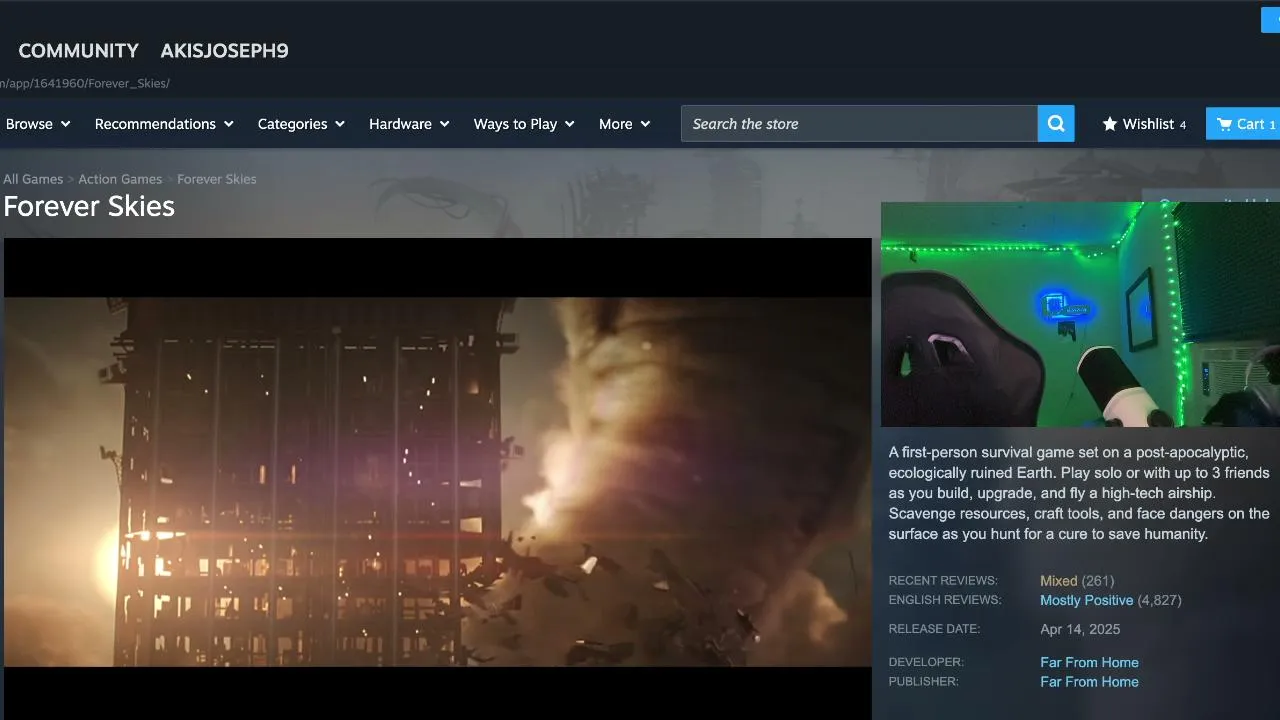Follow the Action Games breadcrumb link
Viewport: 1280px width, 720px height.
point(120,179)
